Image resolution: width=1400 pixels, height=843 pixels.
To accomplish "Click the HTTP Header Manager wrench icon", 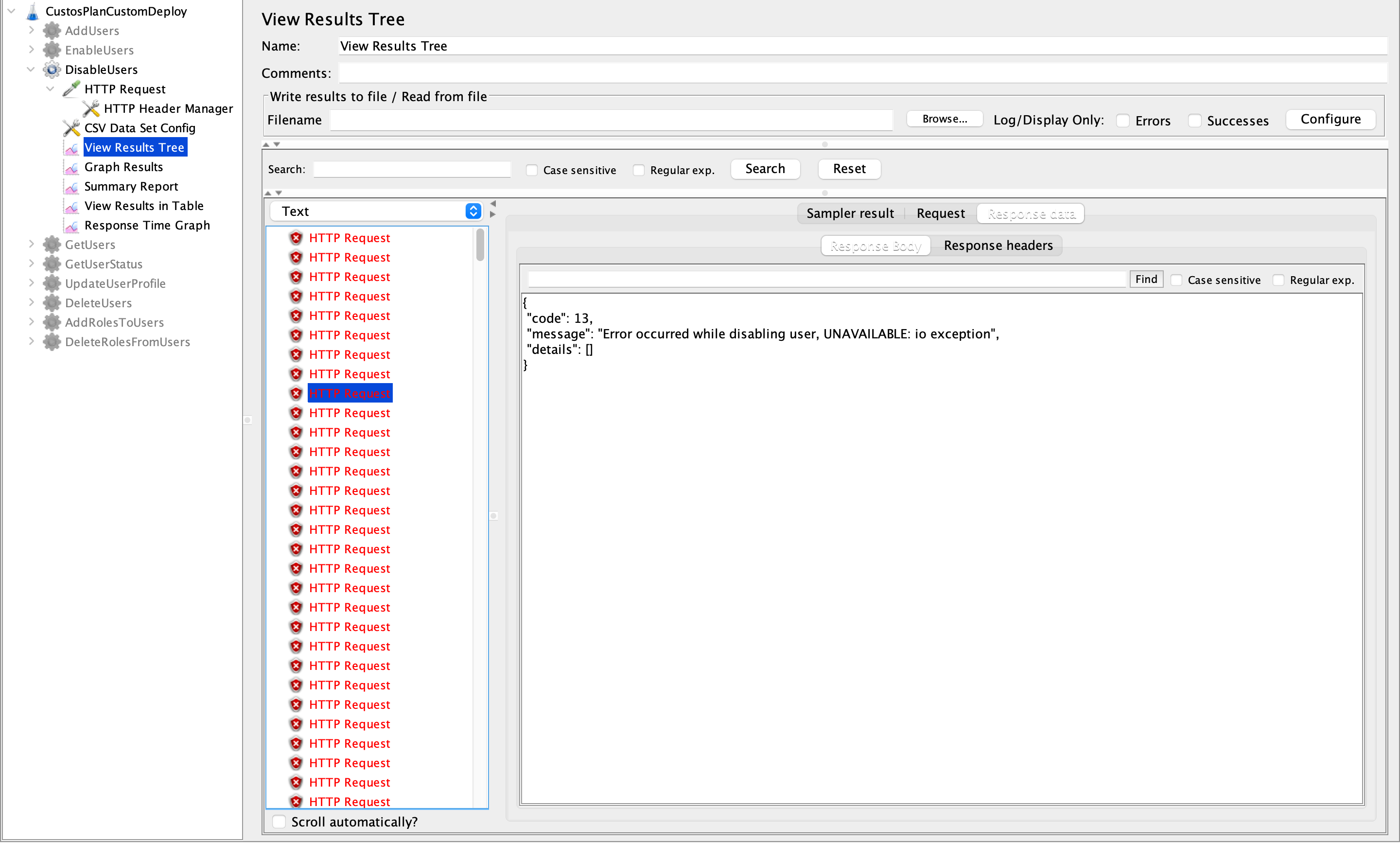I will [91, 108].
